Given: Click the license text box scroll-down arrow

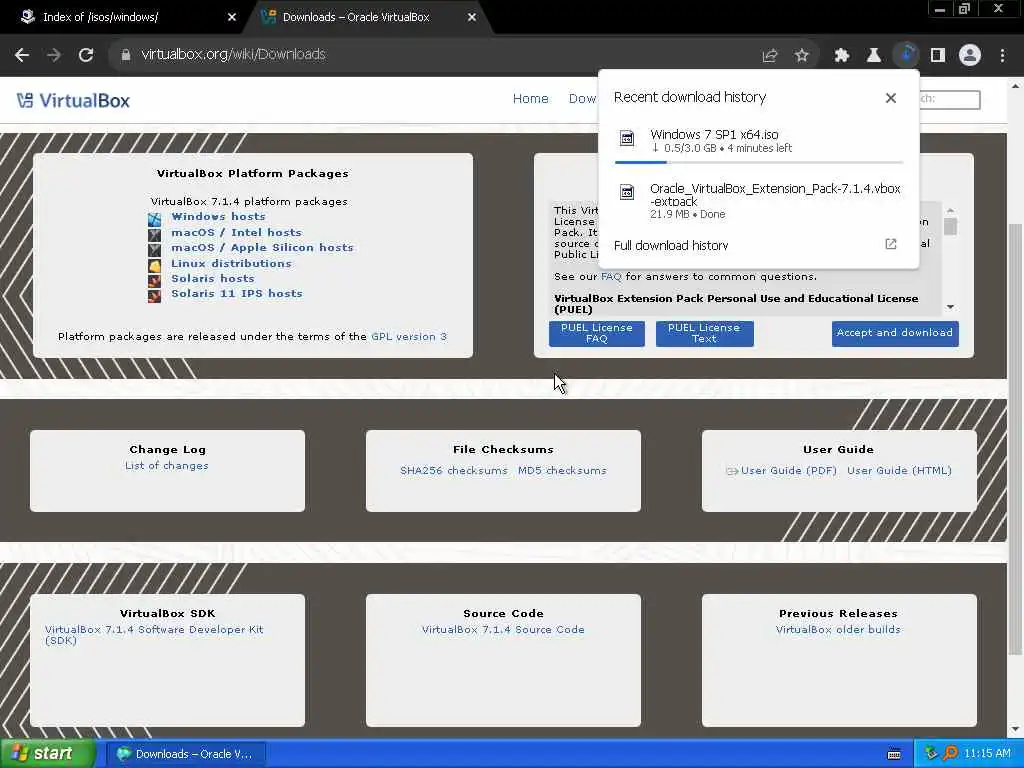Looking at the screenshot, I should (x=950, y=307).
